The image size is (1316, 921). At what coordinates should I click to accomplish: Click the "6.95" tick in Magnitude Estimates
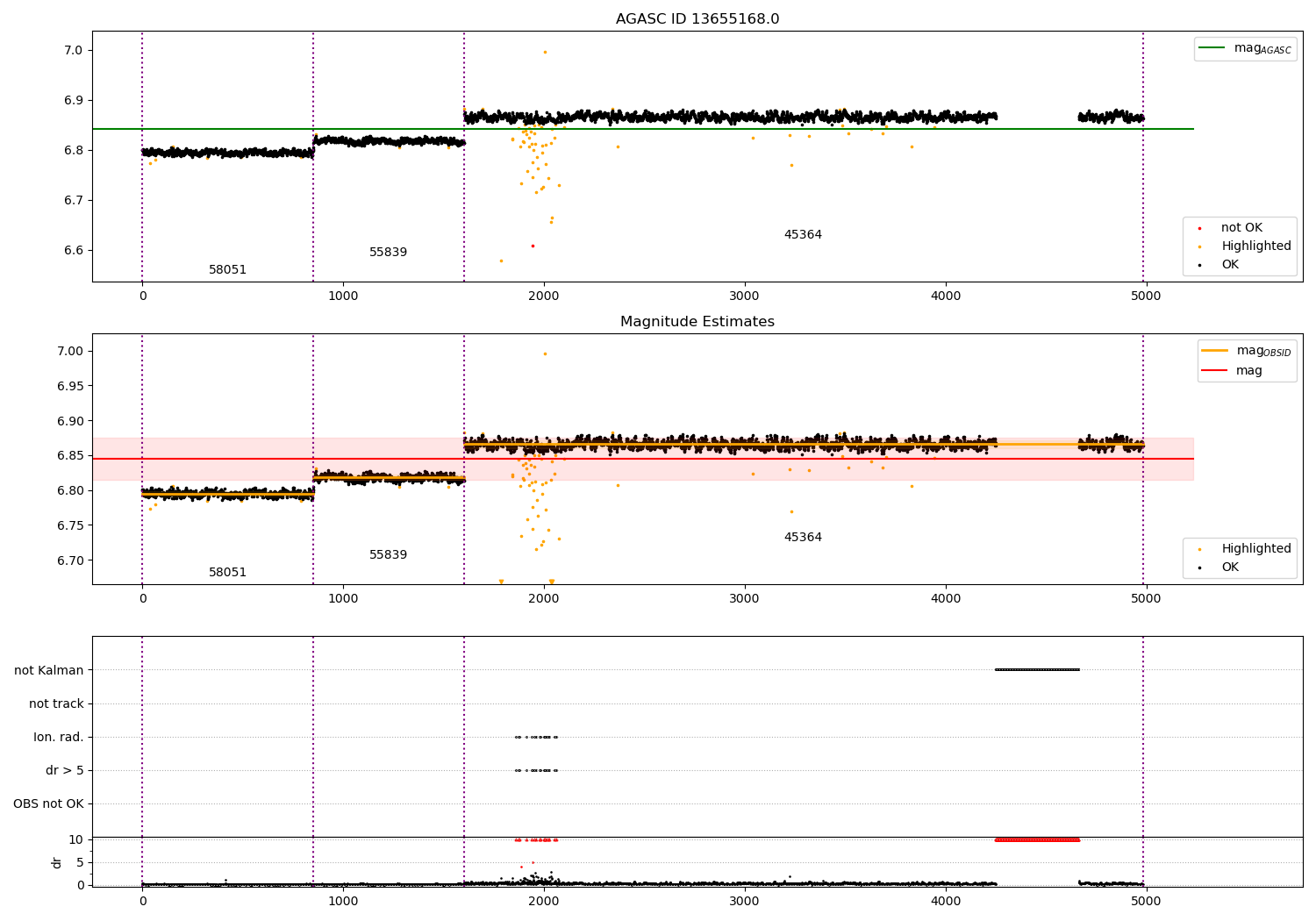pyautogui.click(x=69, y=387)
